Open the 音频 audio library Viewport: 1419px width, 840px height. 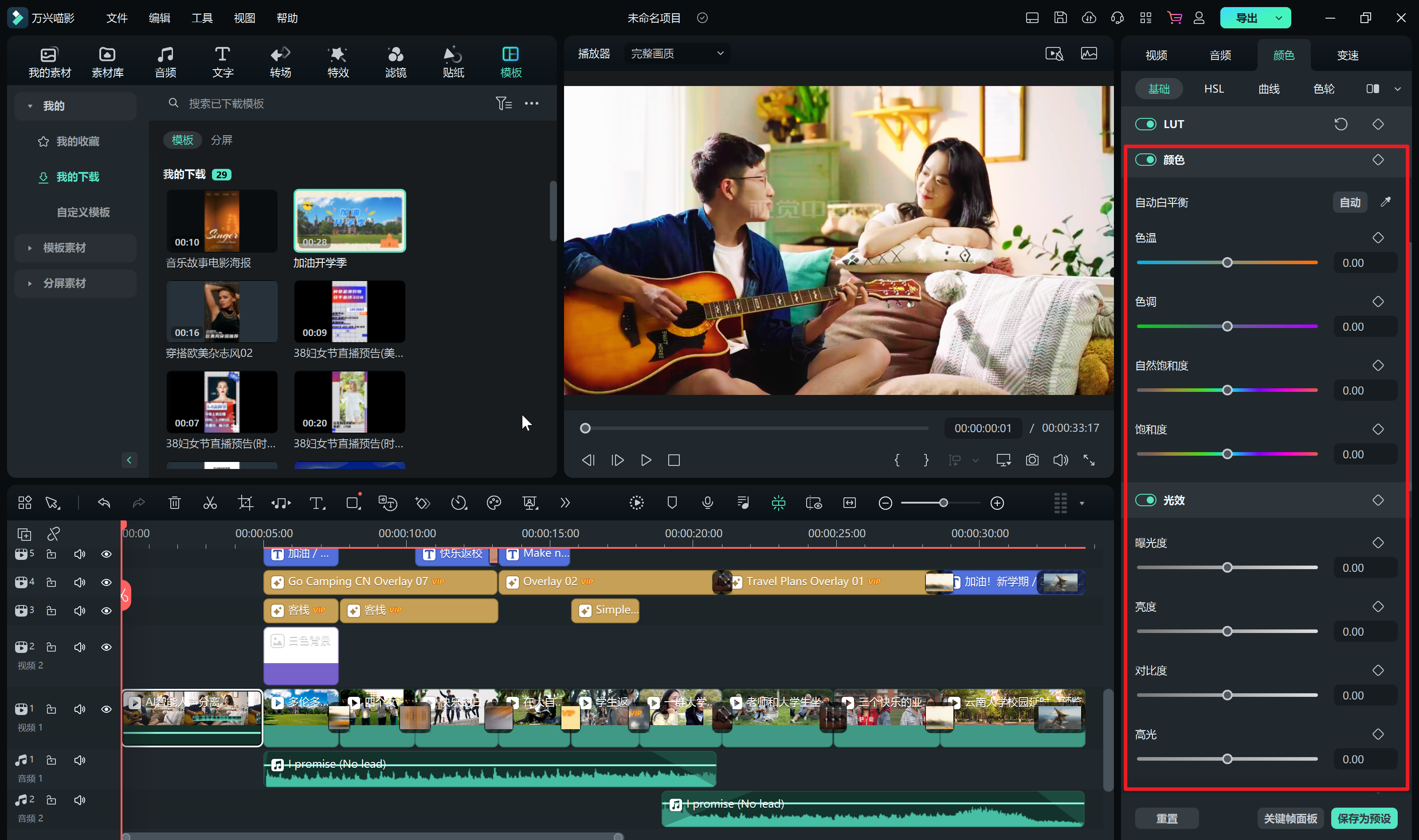coord(165,62)
